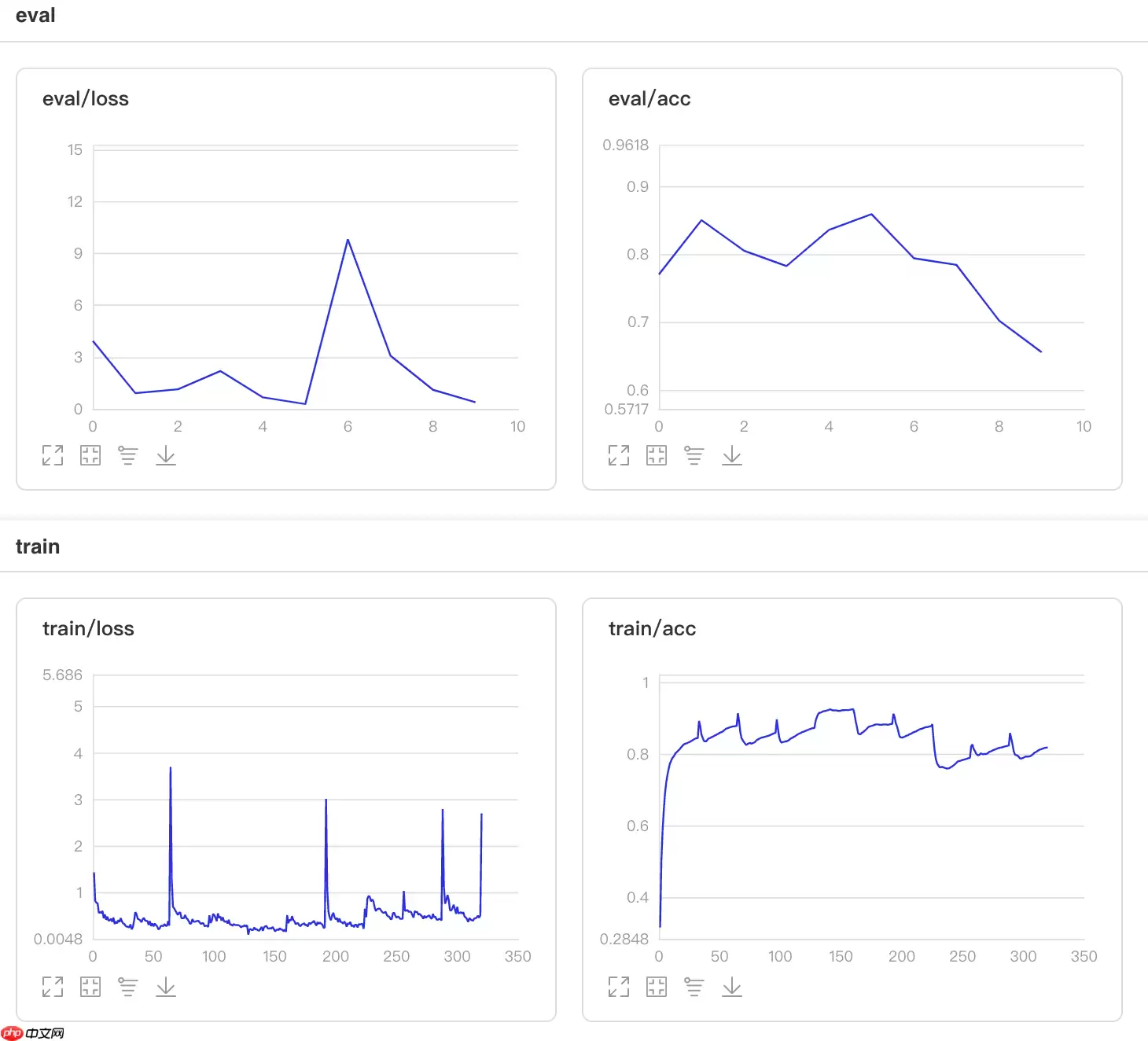Viewport: 1148px width, 1041px height.
Task: Collapse the train section header
Action: (38, 546)
